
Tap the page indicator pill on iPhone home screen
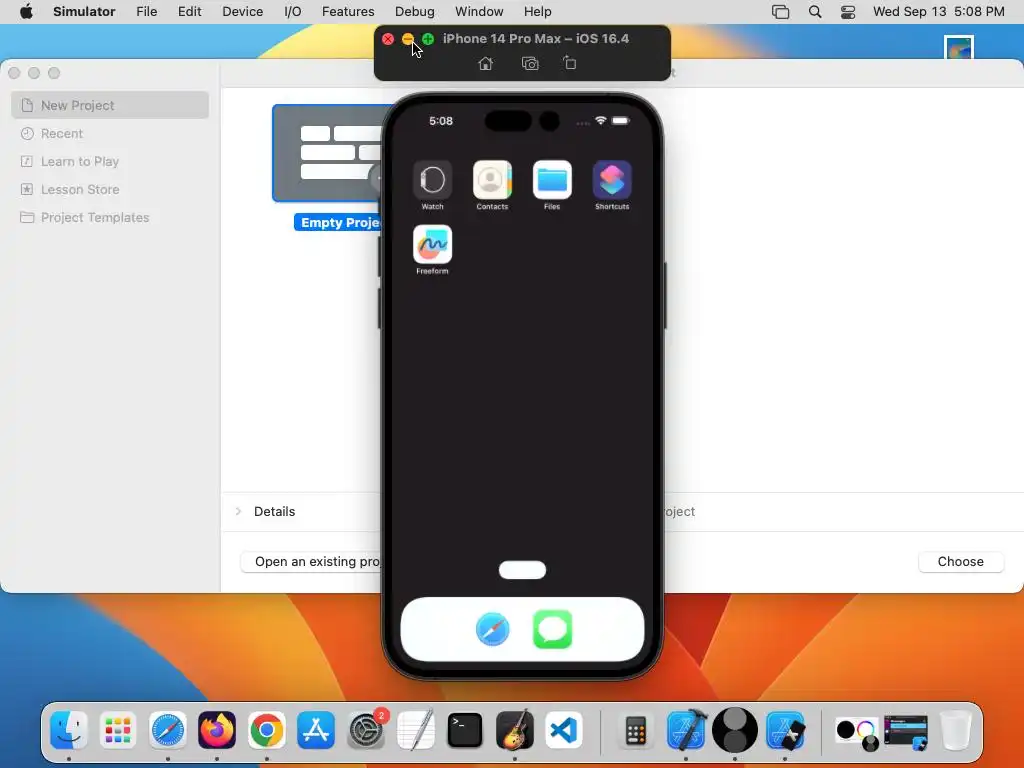click(522, 570)
